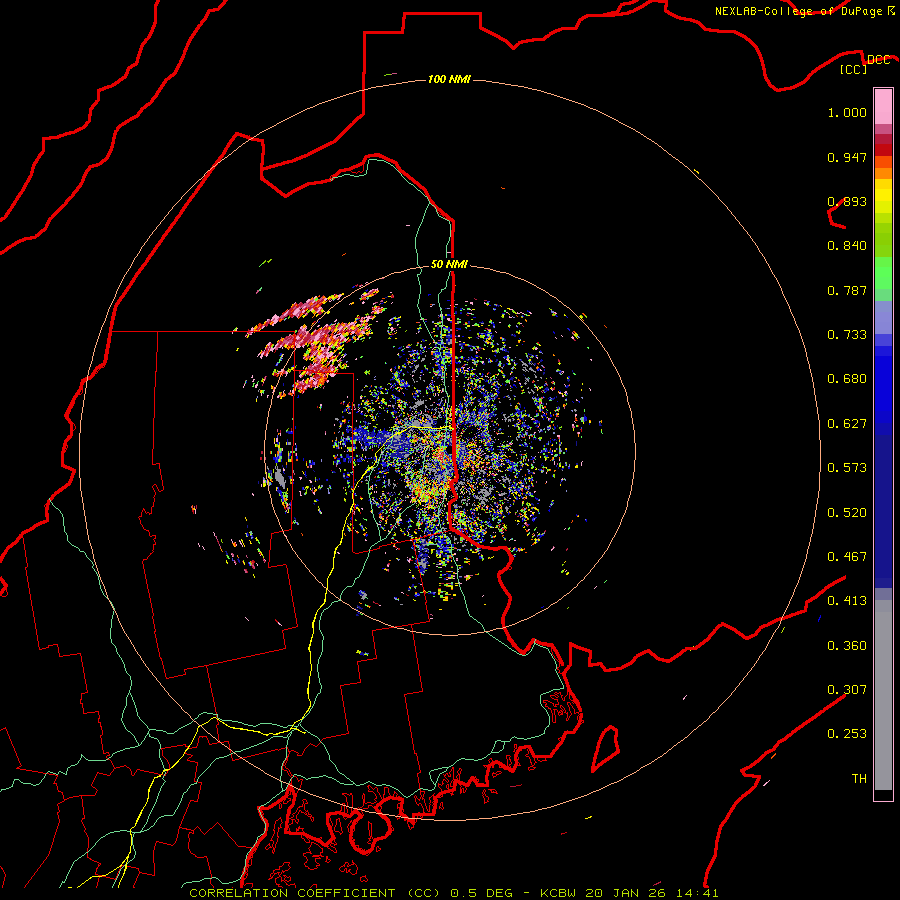Click the 0.680 legend value

(847, 379)
